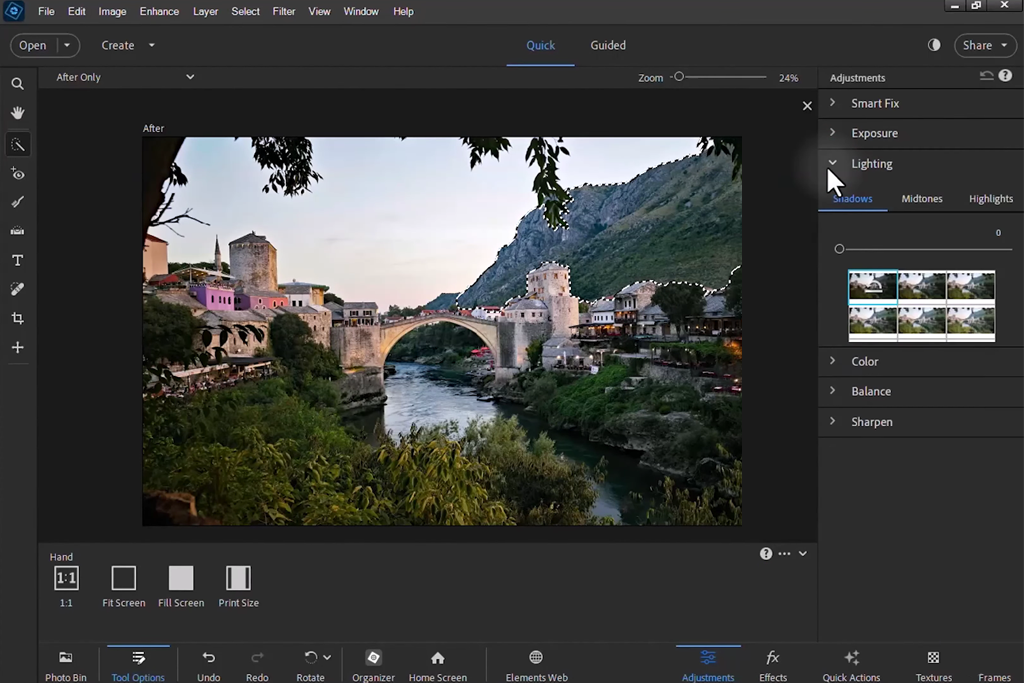Switch to Highlights lighting tab

pos(991,199)
